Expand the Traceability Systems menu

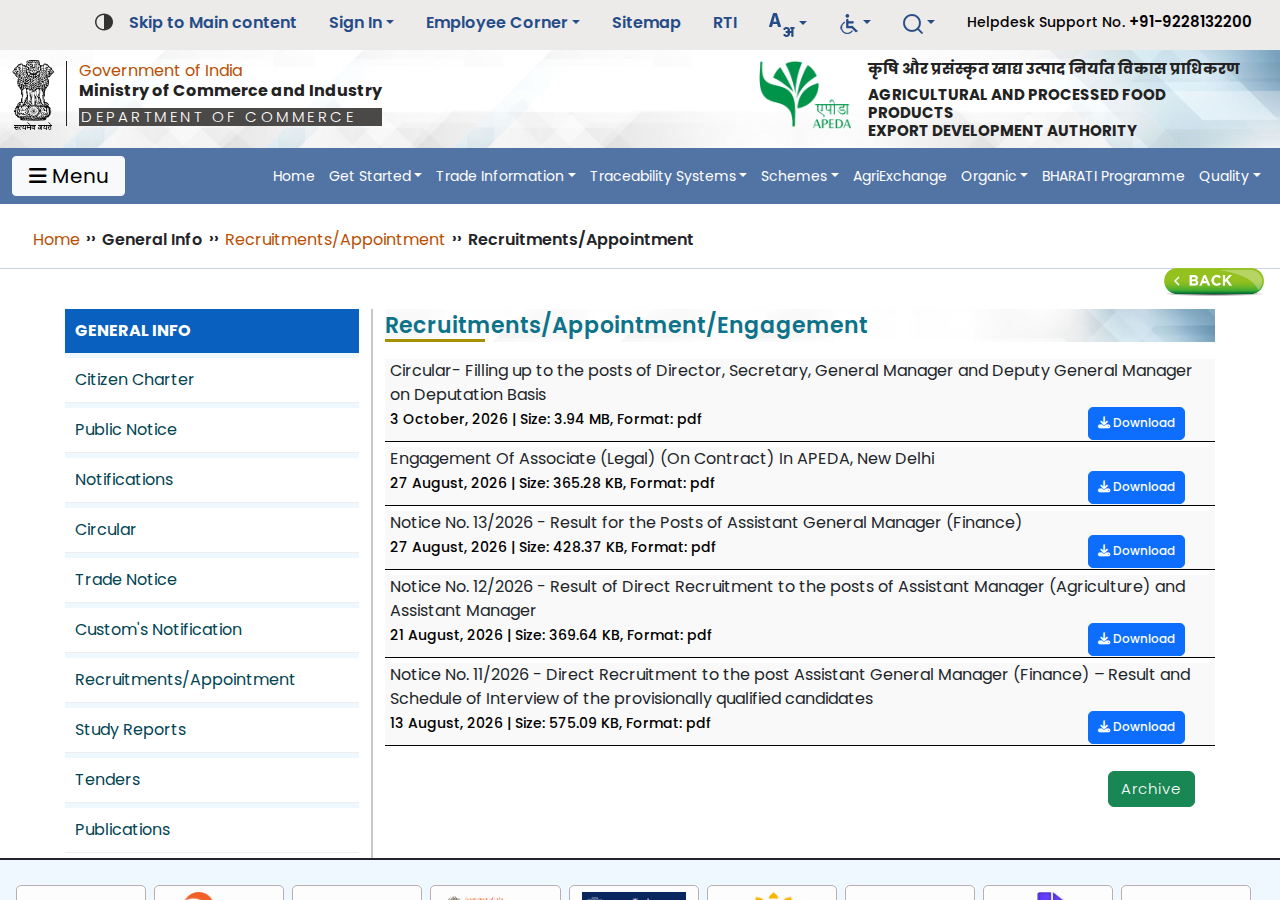pos(668,176)
